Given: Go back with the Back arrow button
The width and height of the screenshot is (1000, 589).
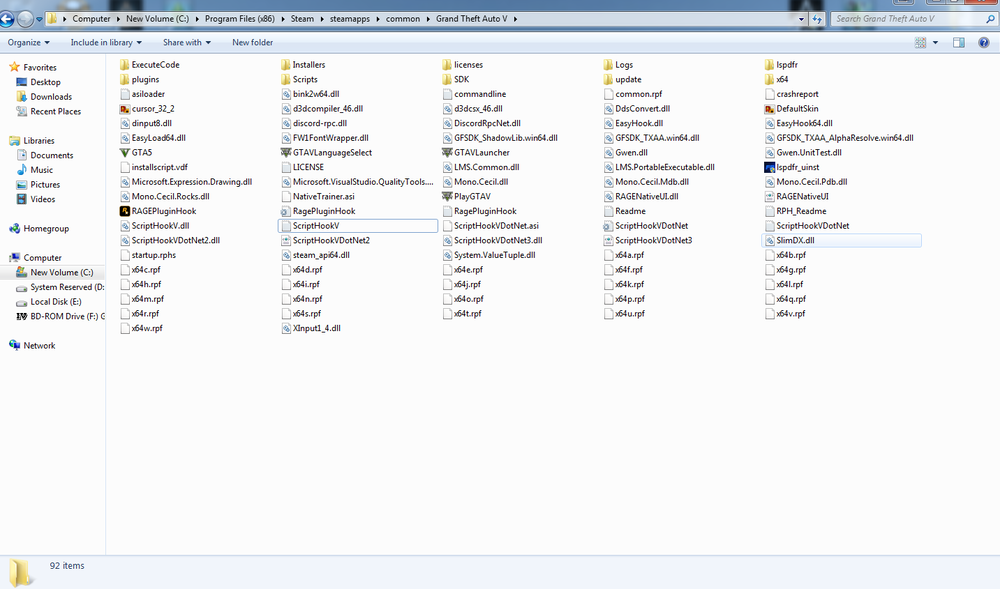Looking at the screenshot, I should [7, 19].
